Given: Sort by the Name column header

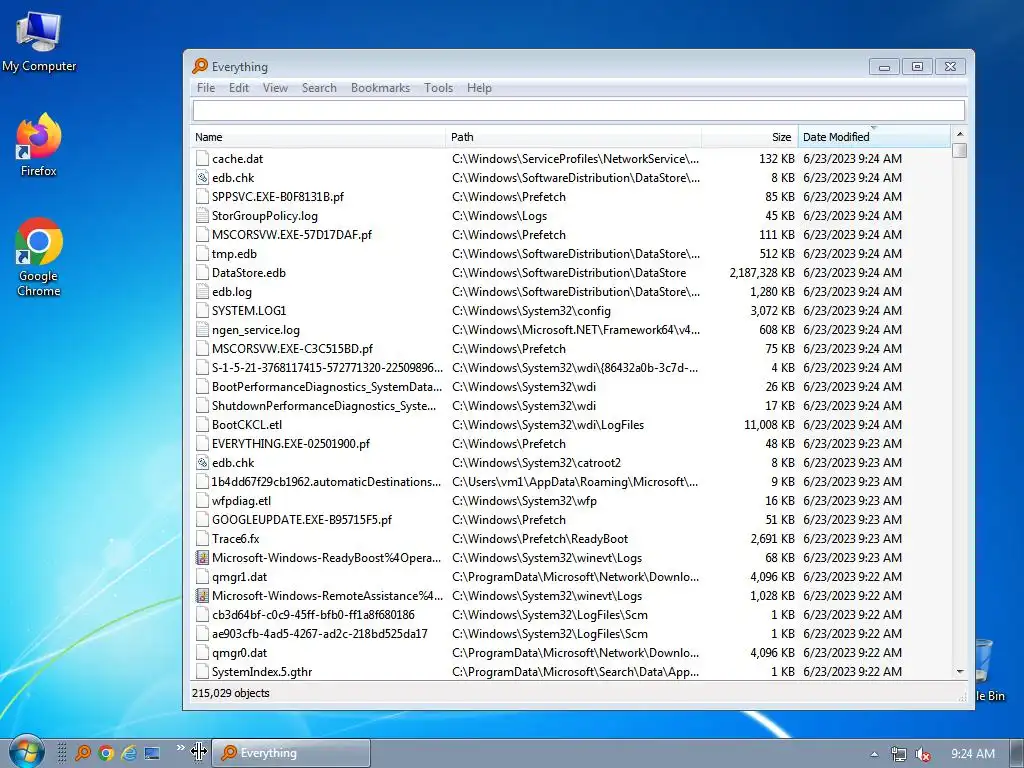Looking at the screenshot, I should 319,136.
